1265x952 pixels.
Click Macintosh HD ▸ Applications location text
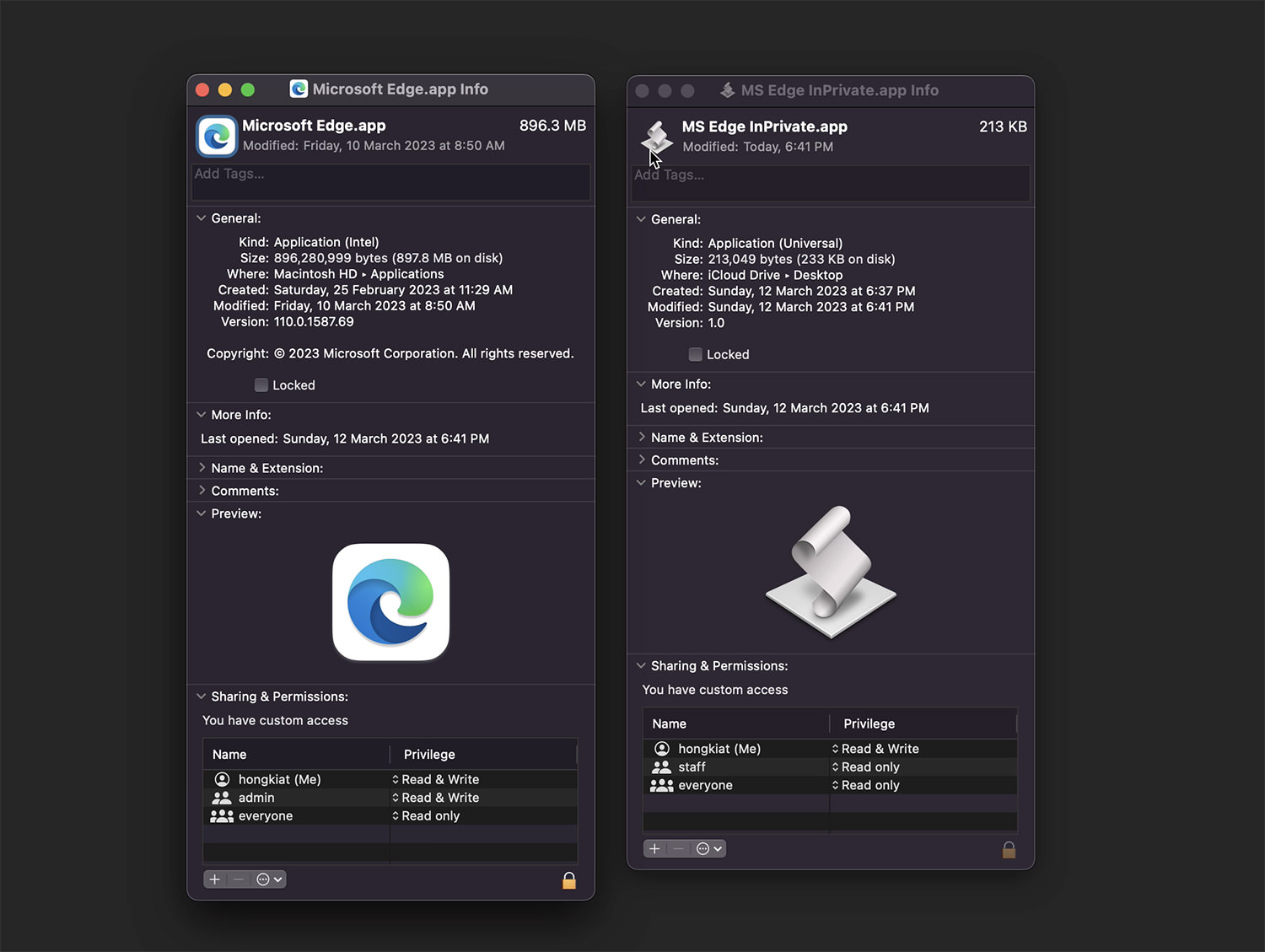point(358,274)
